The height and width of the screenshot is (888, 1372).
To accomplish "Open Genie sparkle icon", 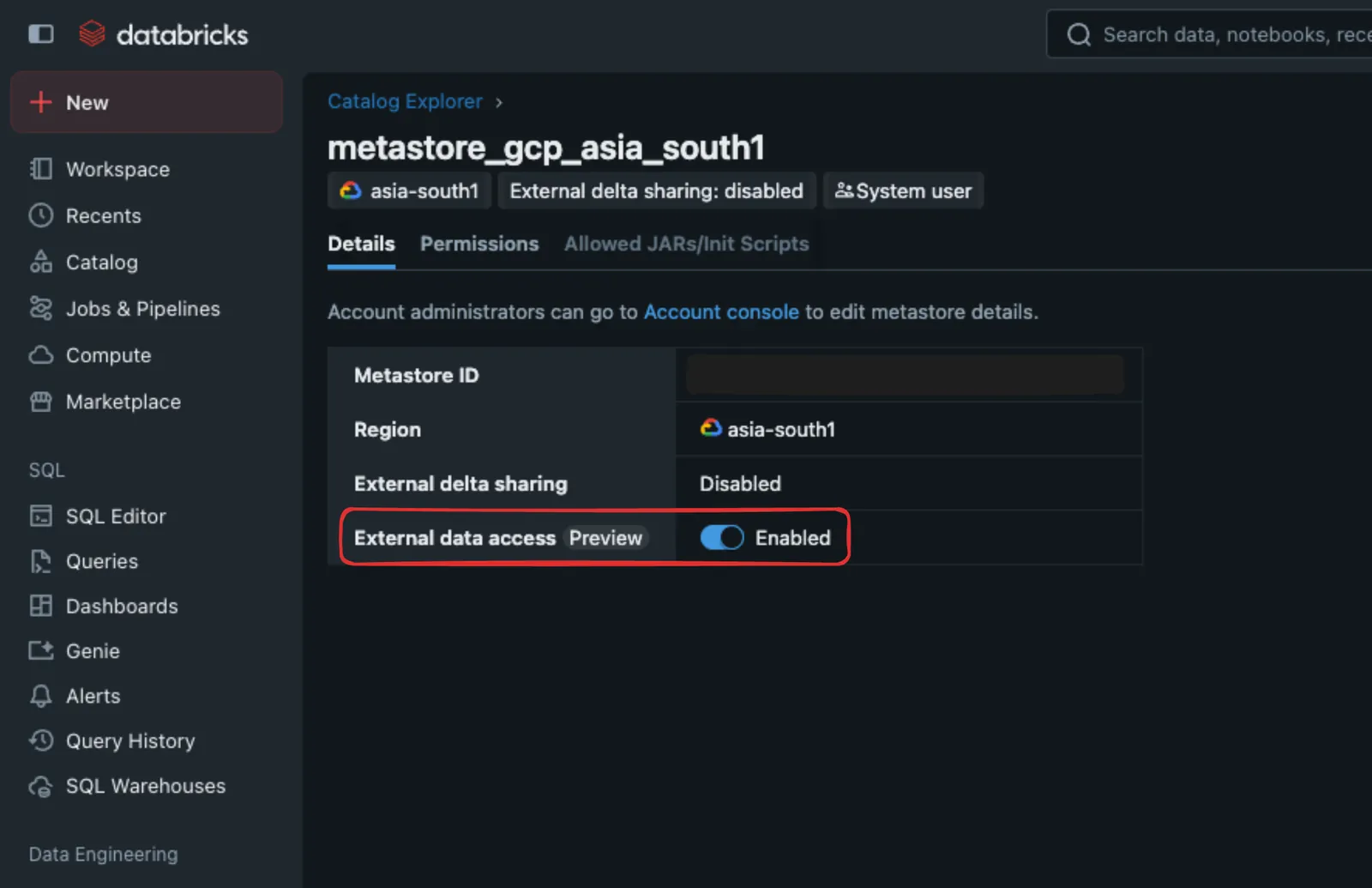I will coord(40,651).
